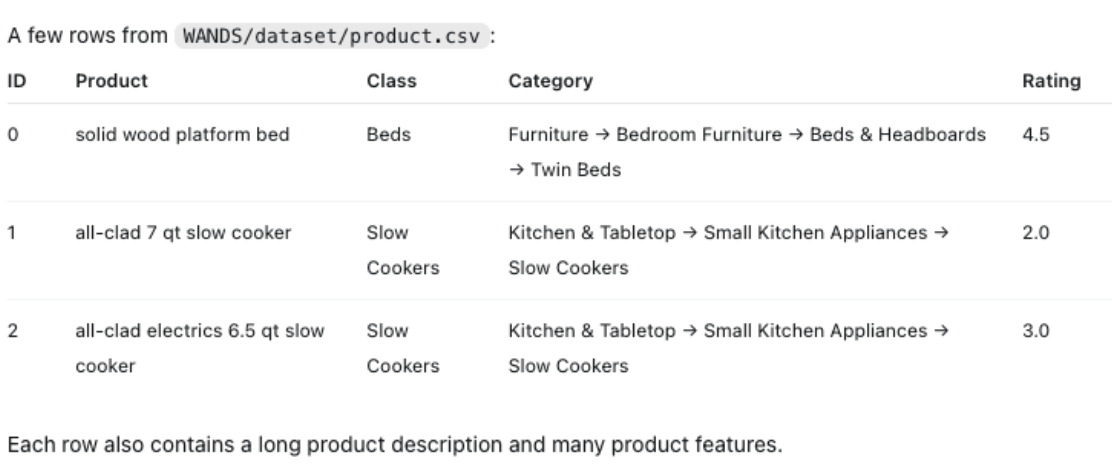1112x466 pixels.
Task: Click the row ID 0 cell
Action: (13, 135)
